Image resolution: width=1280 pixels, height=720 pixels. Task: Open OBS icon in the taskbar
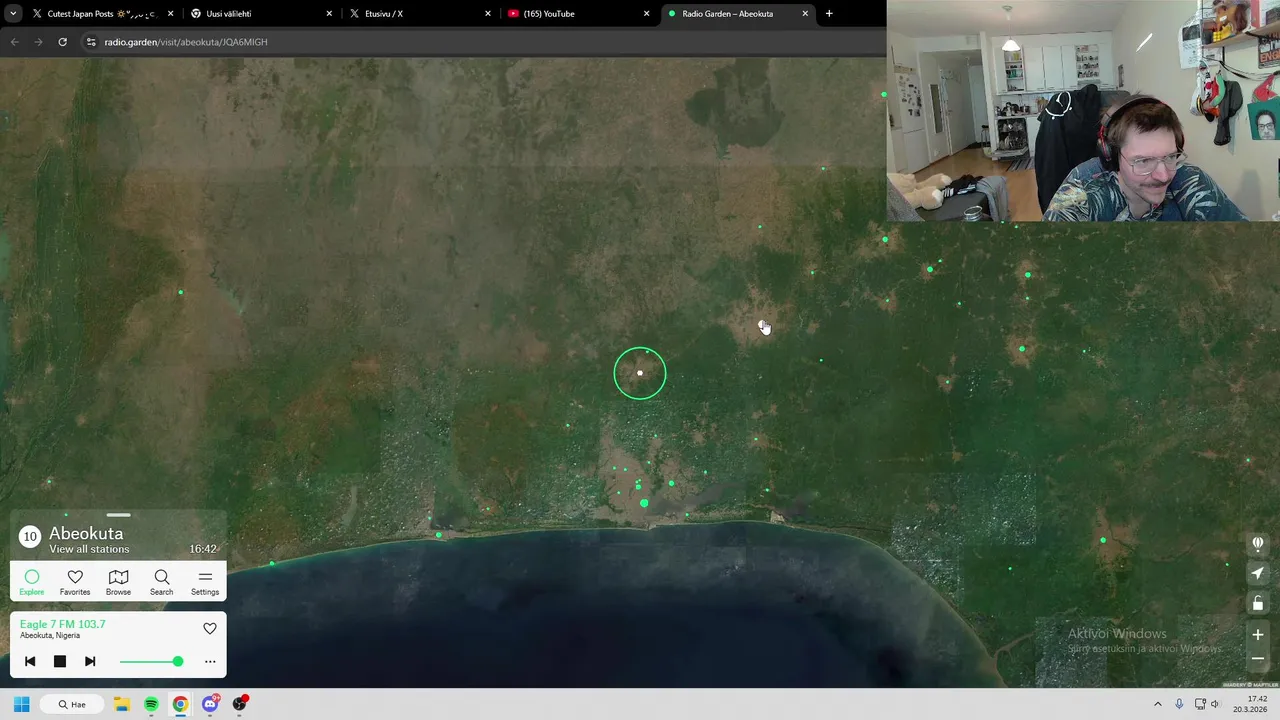[239, 704]
